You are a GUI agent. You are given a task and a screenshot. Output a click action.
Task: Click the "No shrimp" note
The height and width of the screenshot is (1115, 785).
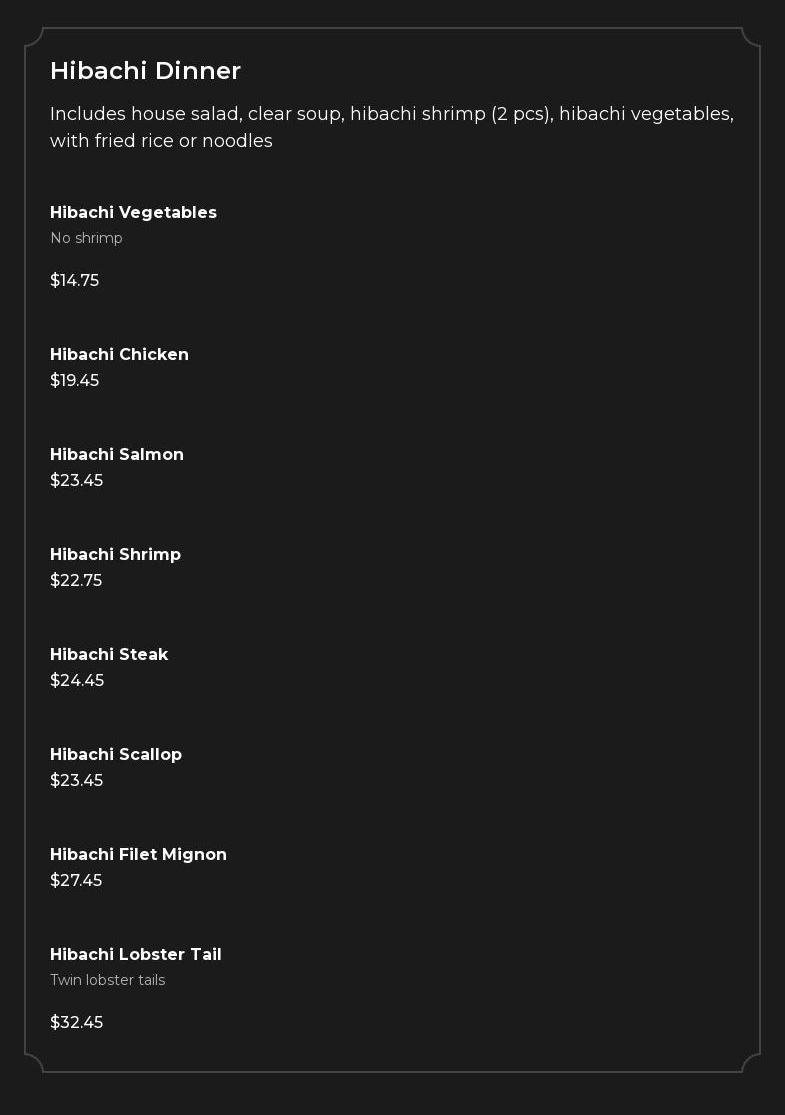point(86,238)
